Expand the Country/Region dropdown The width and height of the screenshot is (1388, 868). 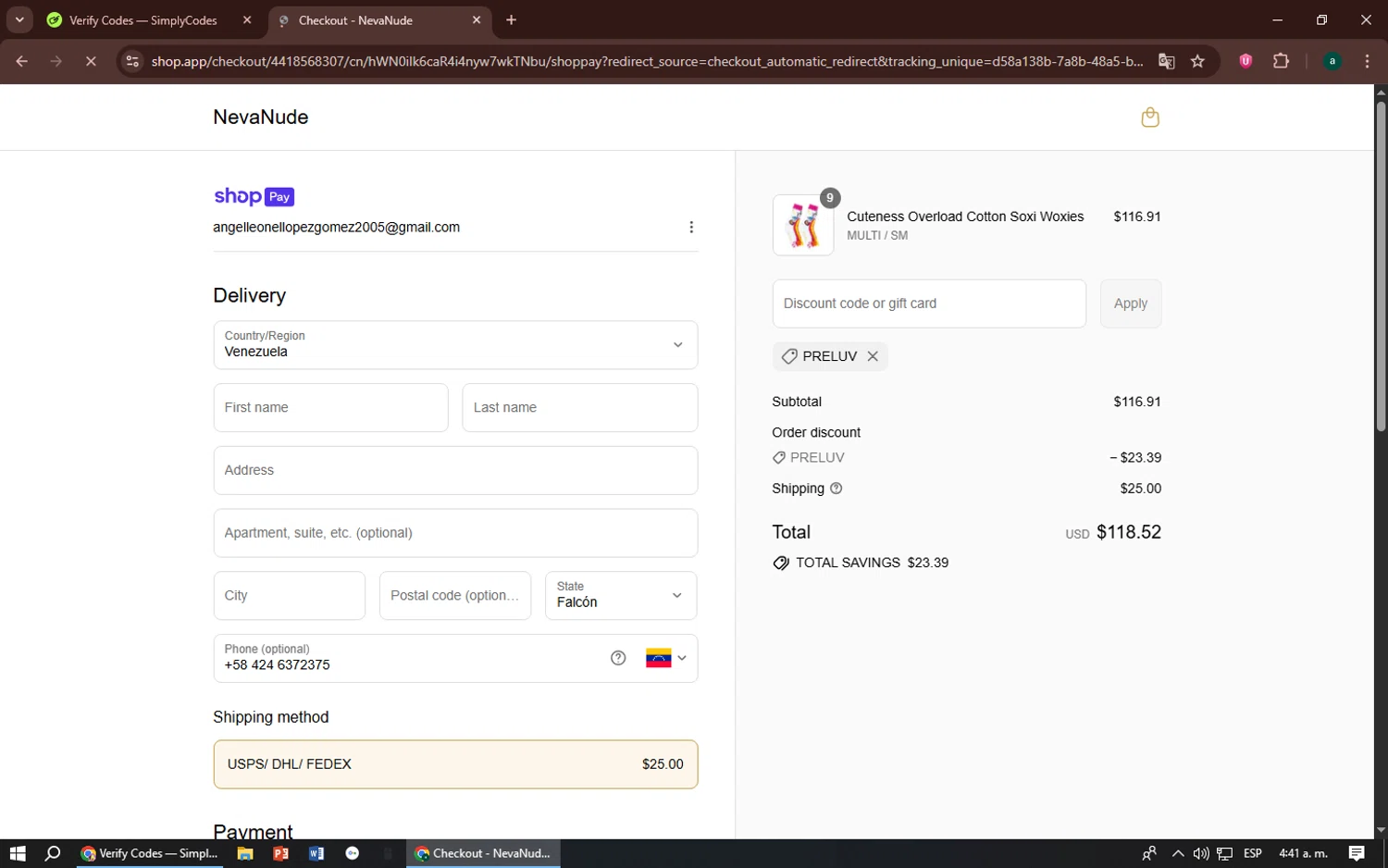(455, 344)
